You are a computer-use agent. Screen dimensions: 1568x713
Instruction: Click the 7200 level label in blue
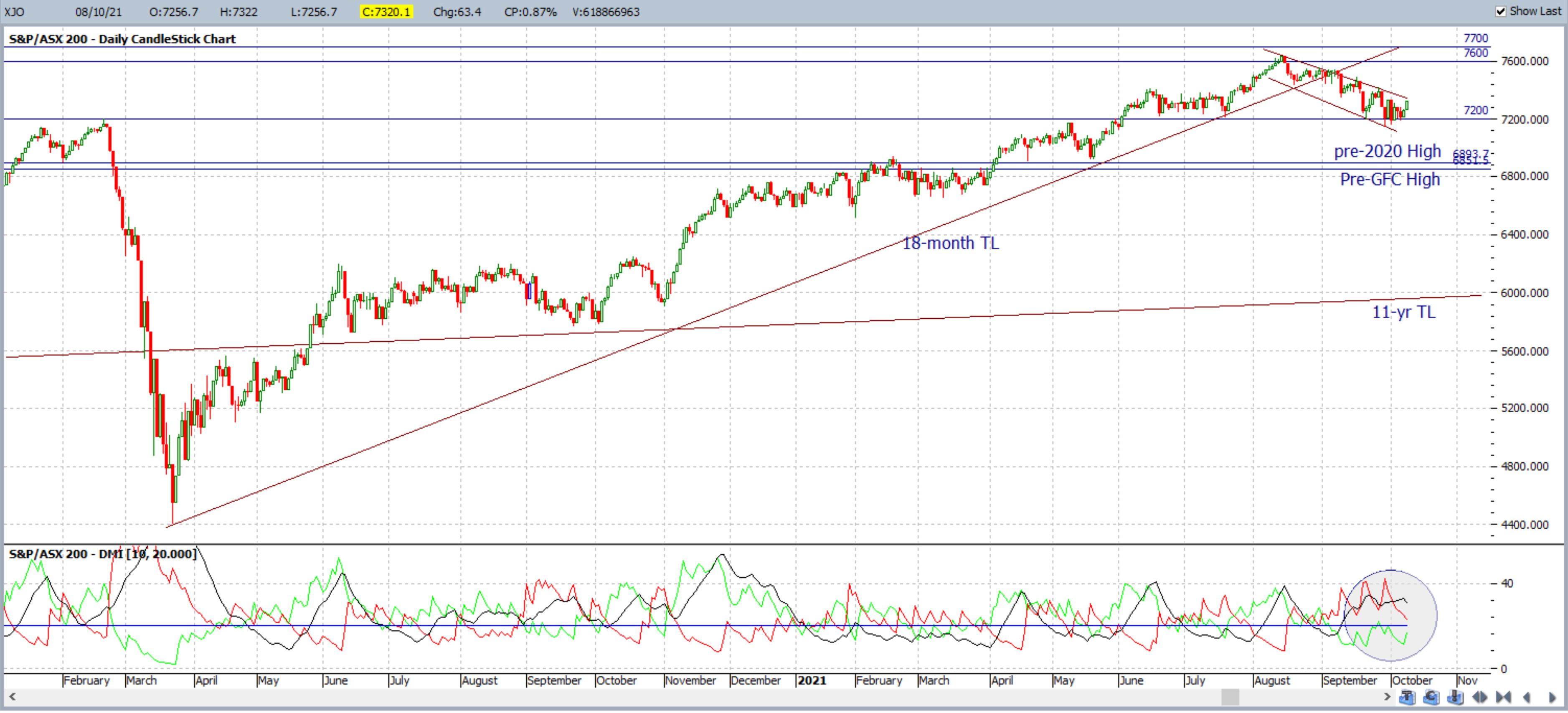pos(1475,110)
